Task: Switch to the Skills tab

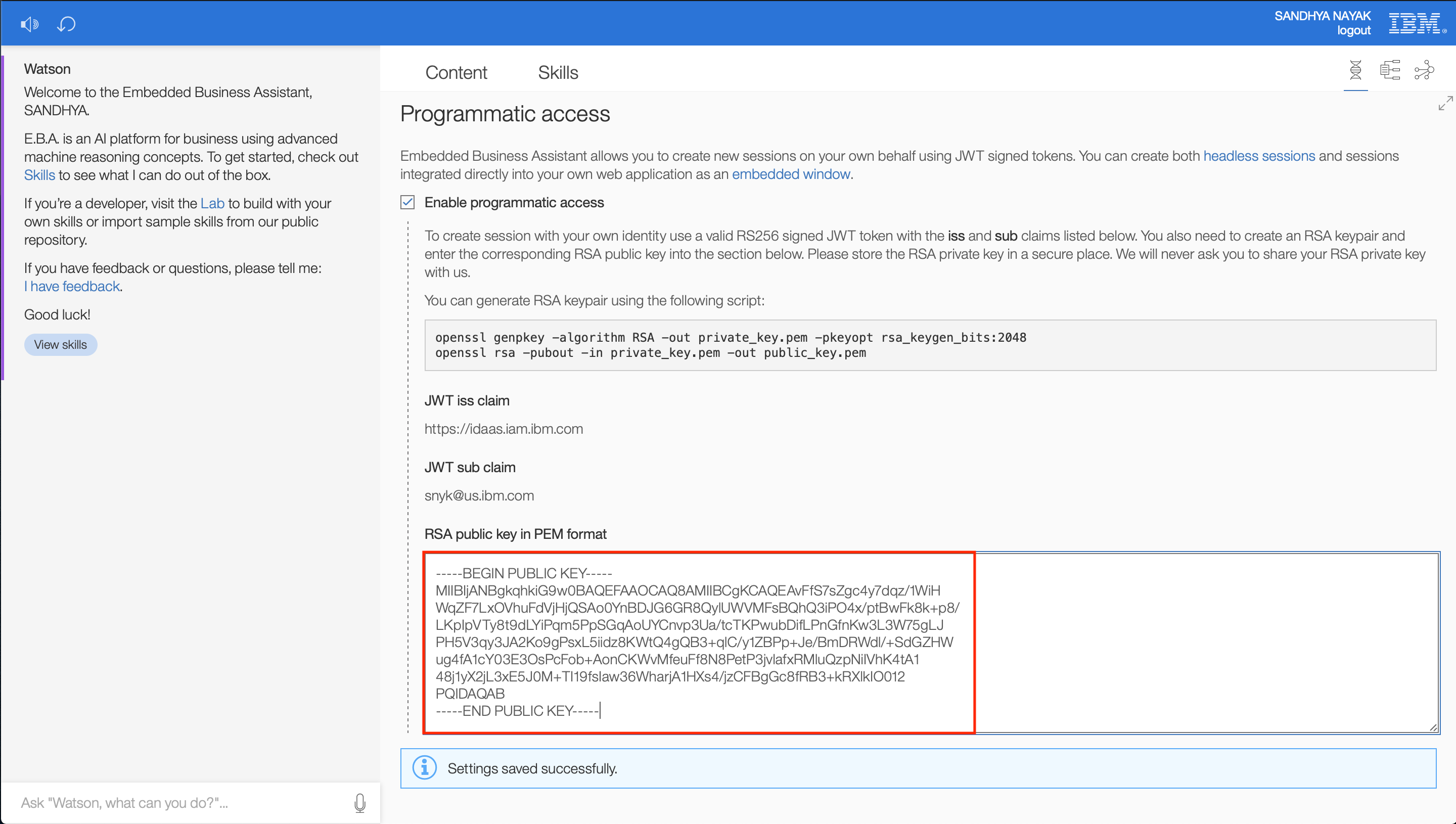Action: tap(558, 72)
